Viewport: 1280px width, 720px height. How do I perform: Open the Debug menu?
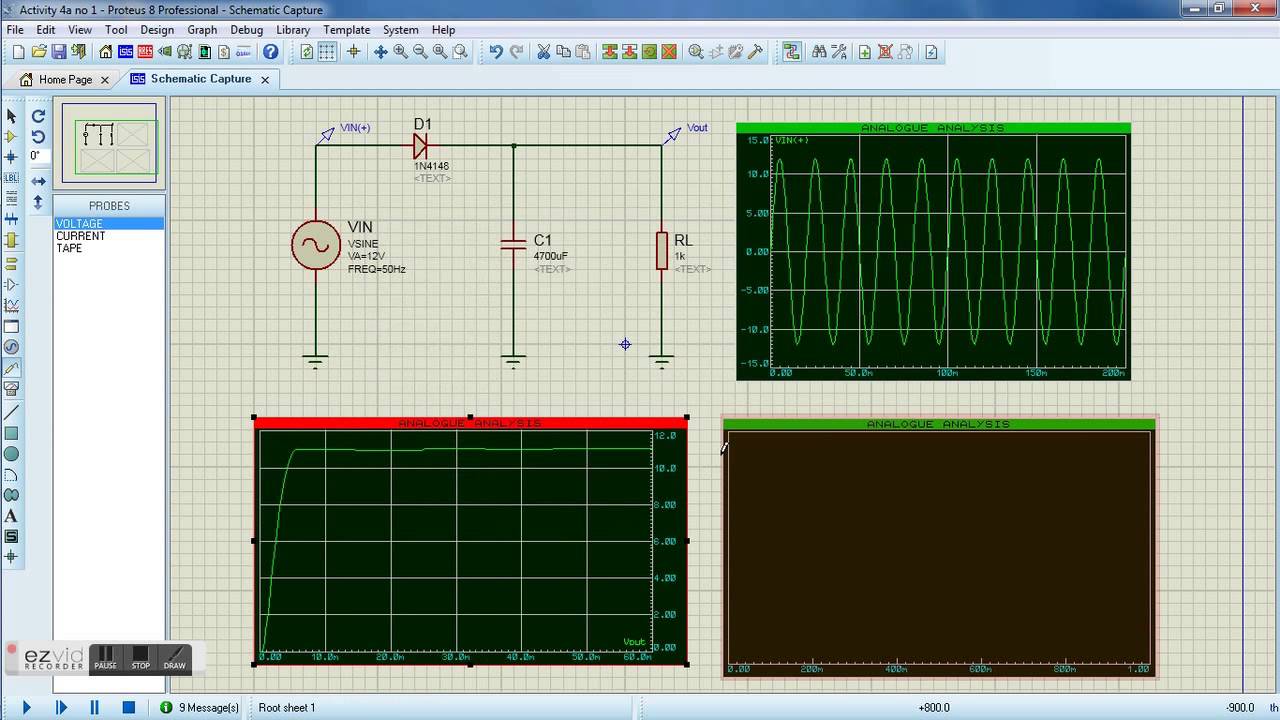click(246, 29)
